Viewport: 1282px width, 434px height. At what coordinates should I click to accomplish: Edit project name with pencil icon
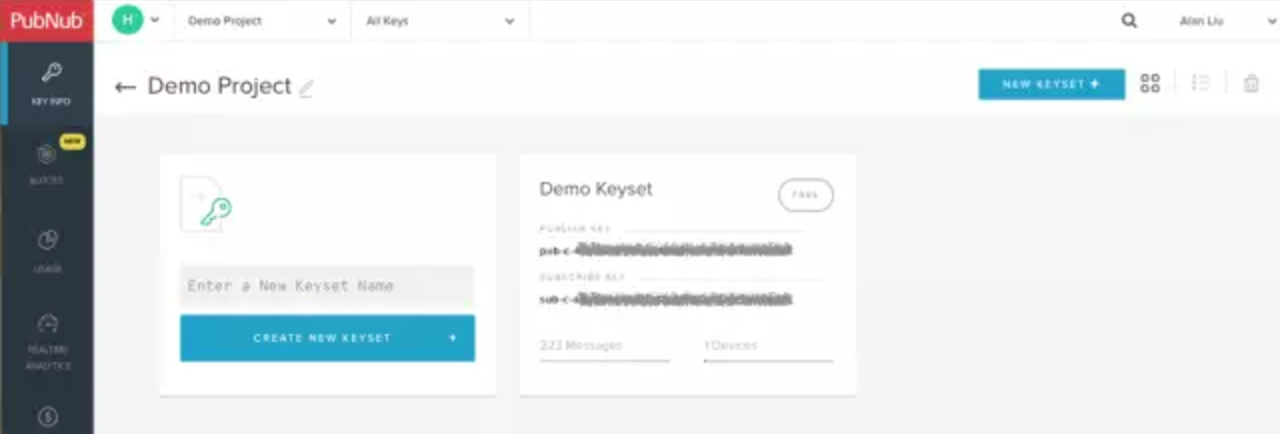pos(306,88)
